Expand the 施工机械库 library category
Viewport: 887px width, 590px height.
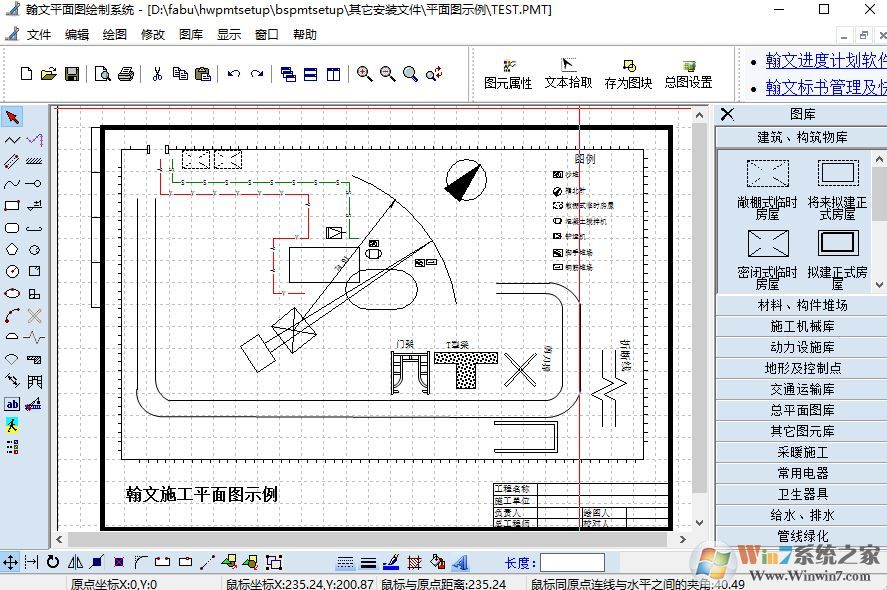(x=802, y=326)
